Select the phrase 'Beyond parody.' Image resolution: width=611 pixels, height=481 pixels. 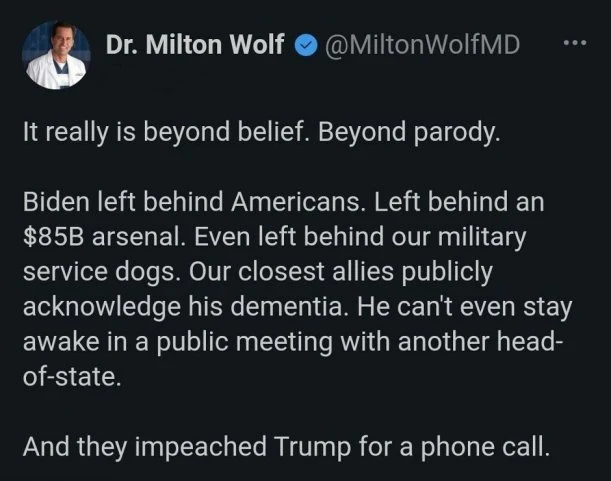pyautogui.click(x=409, y=133)
